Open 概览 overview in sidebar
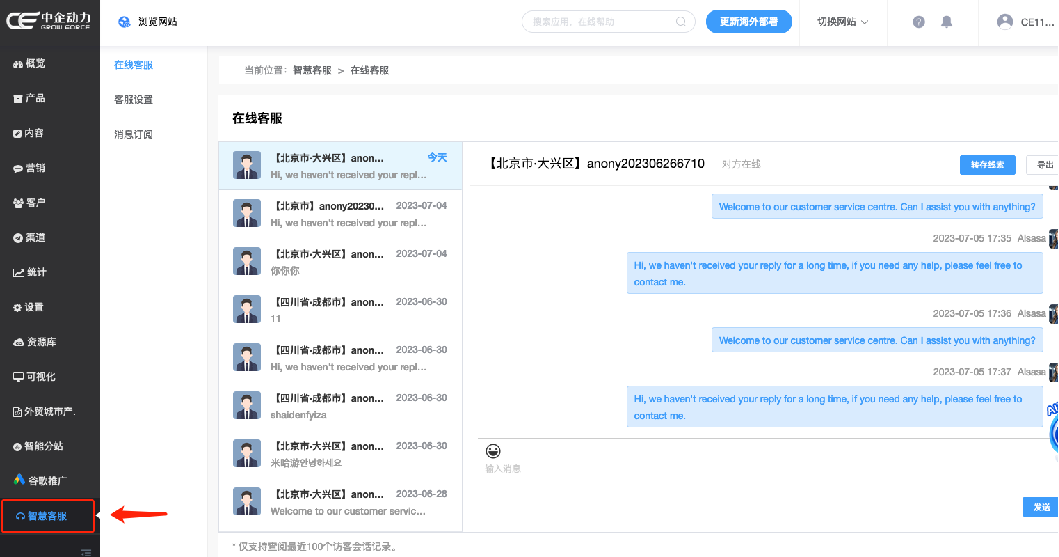Viewport: 1059px width, 557px height. click(x=29, y=63)
